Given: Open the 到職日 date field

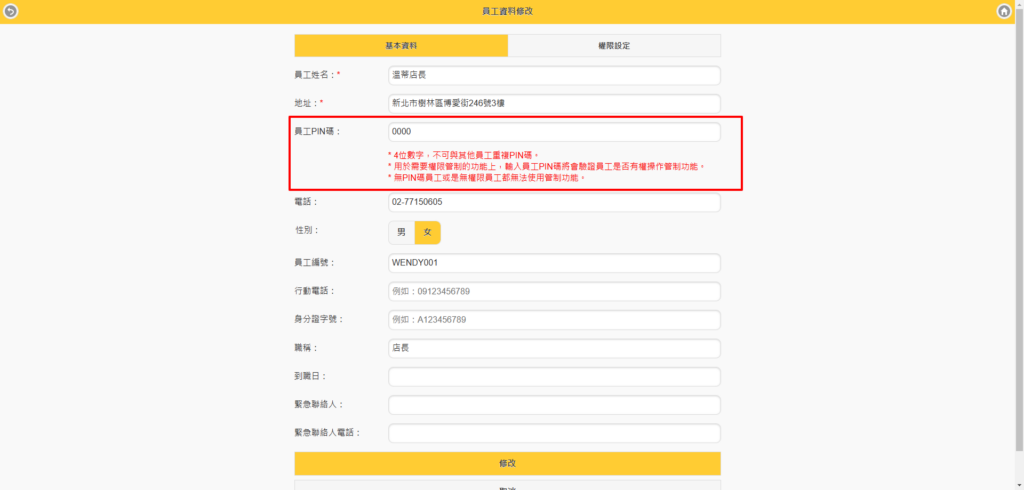Looking at the screenshot, I should click(554, 377).
